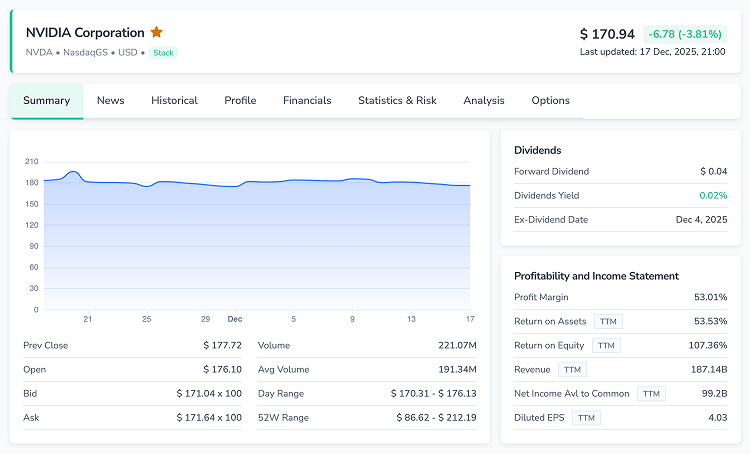This screenshot has width=750, height=454.
Task: Click the price chart peak near the 21 date label
Action: coord(73,172)
